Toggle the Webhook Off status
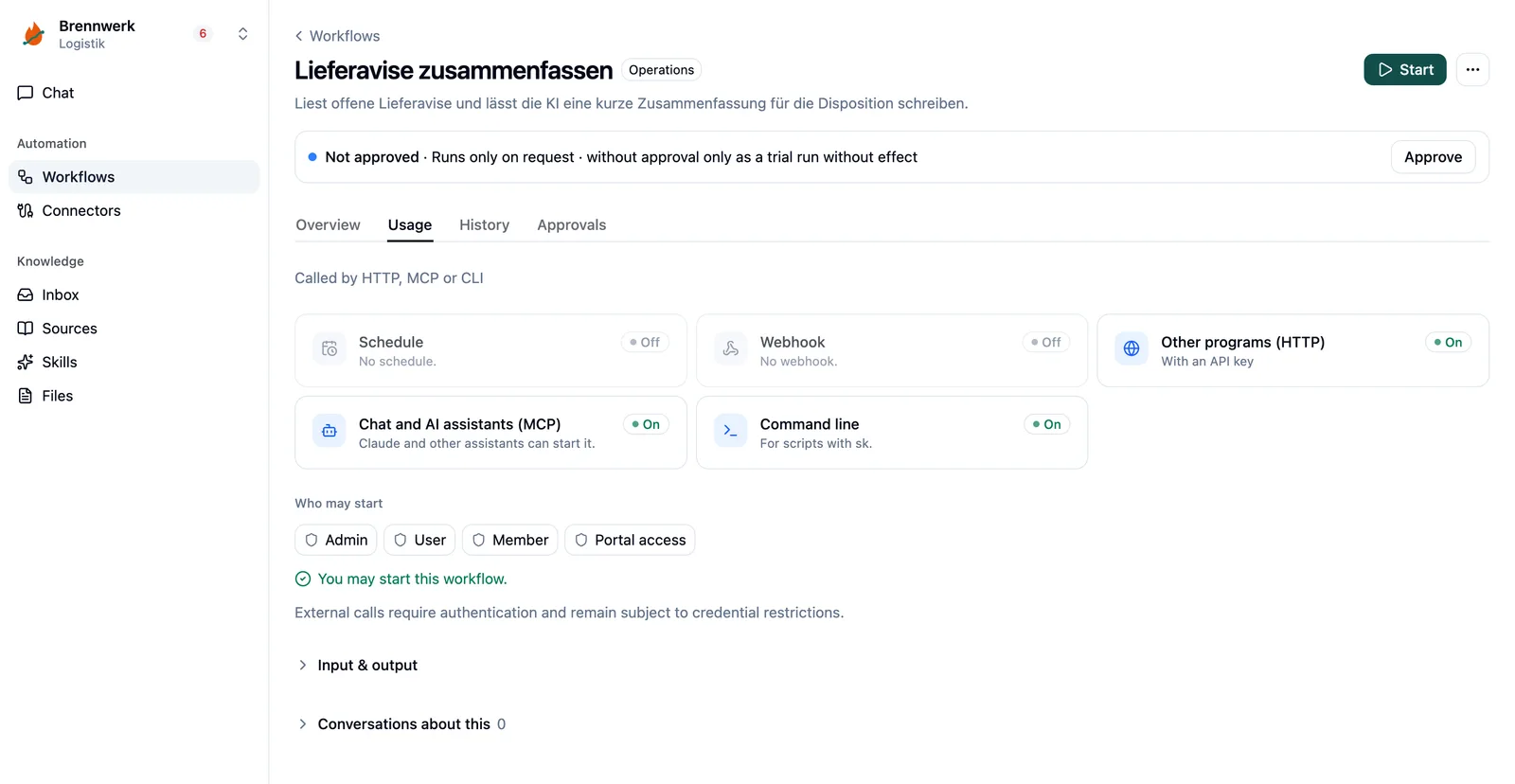This screenshot has height=784, width=1515. pyautogui.click(x=1046, y=343)
